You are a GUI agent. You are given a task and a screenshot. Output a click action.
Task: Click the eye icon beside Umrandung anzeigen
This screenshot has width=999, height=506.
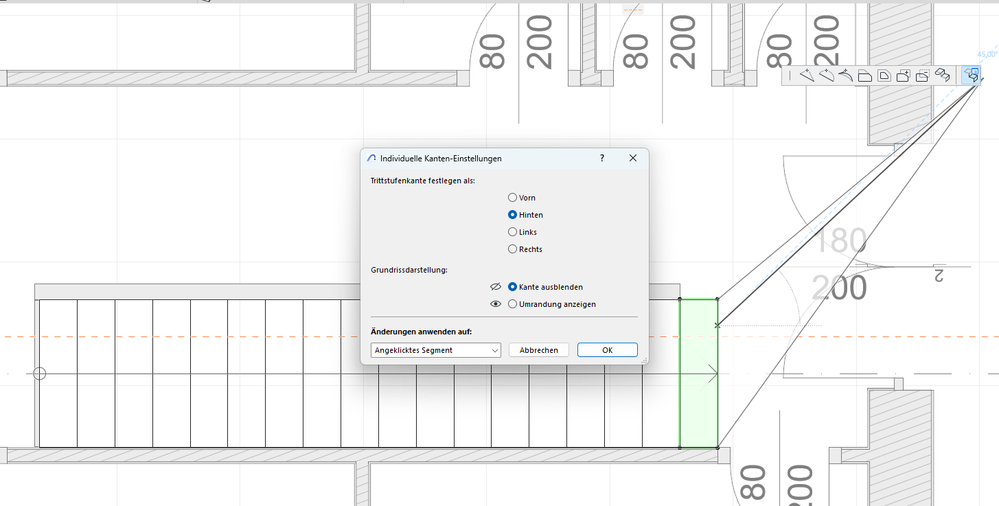(x=495, y=304)
